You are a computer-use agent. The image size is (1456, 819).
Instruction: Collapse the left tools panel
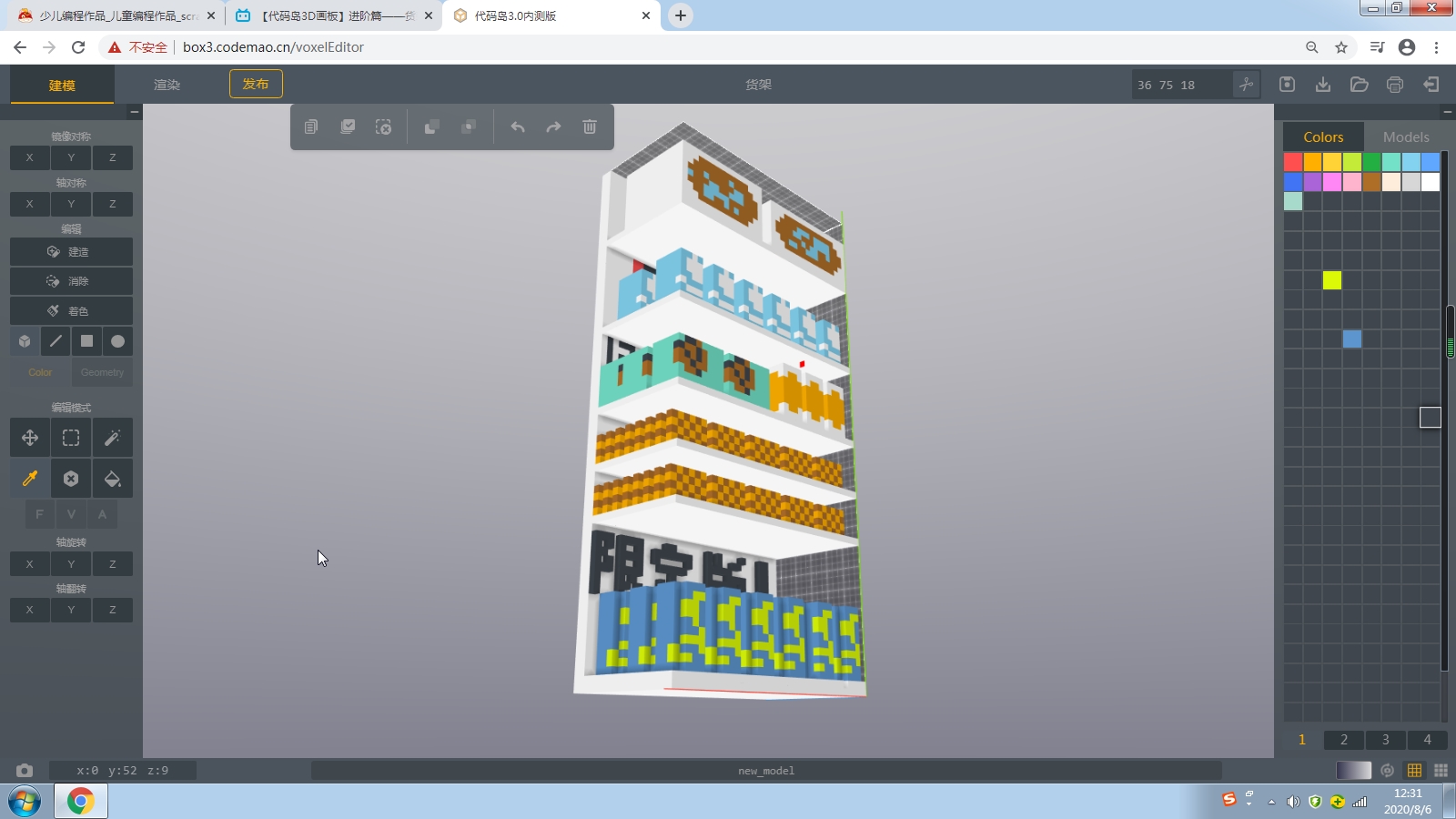click(135, 112)
